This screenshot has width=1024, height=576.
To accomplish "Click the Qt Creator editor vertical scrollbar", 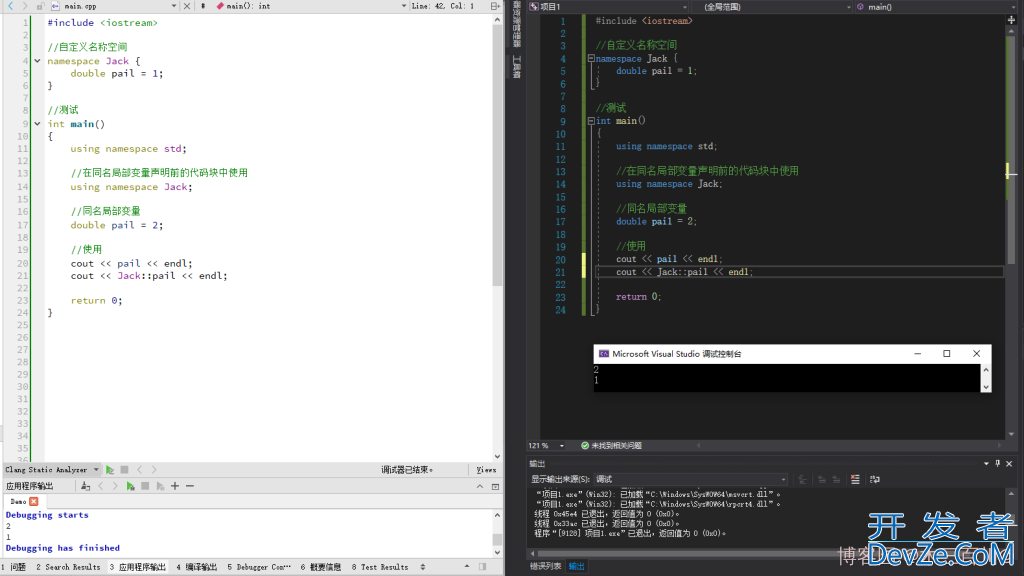I will (497, 157).
